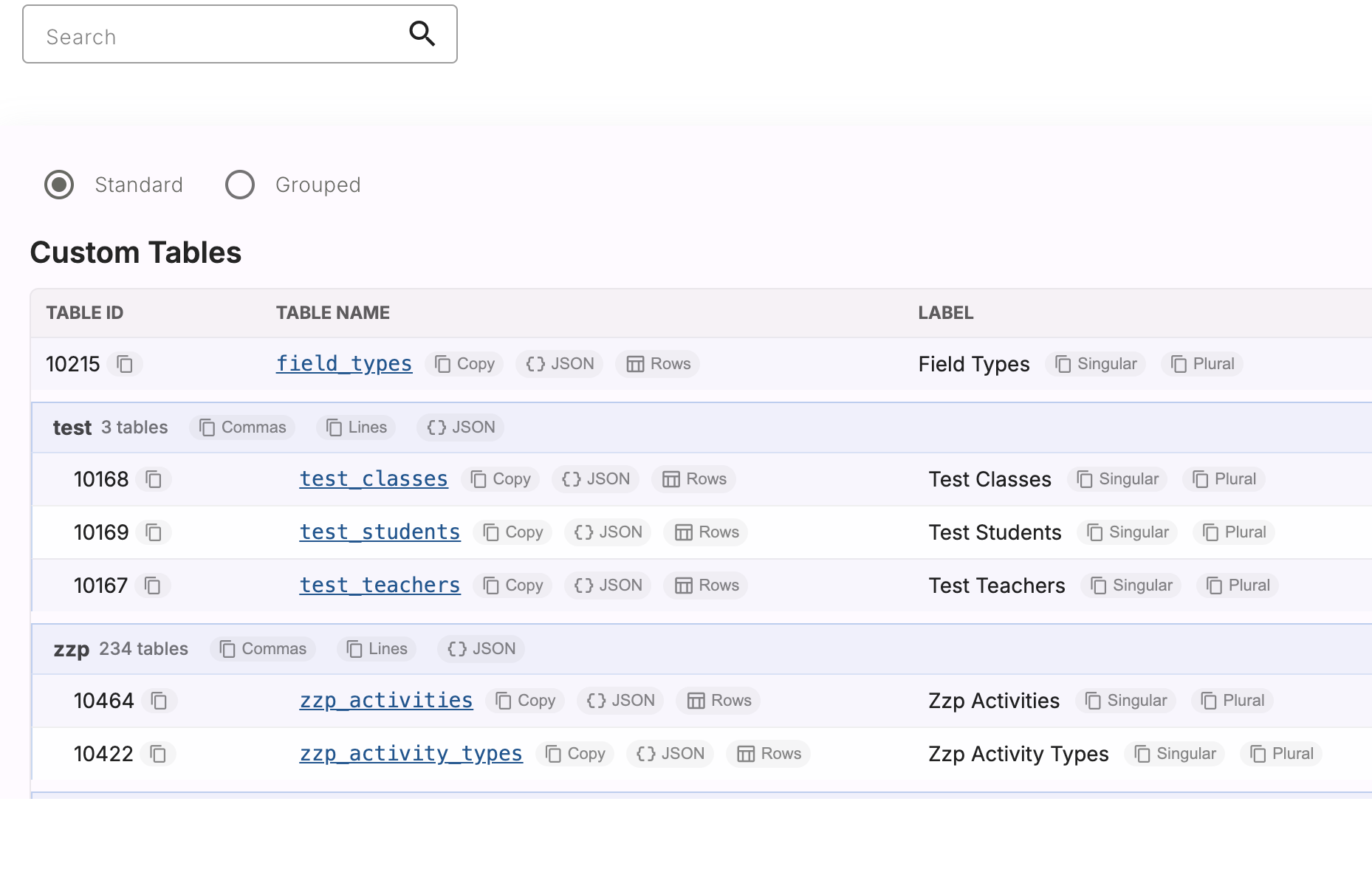Click the Custom Tables heading
1372x886 pixels.
point(136,253)
